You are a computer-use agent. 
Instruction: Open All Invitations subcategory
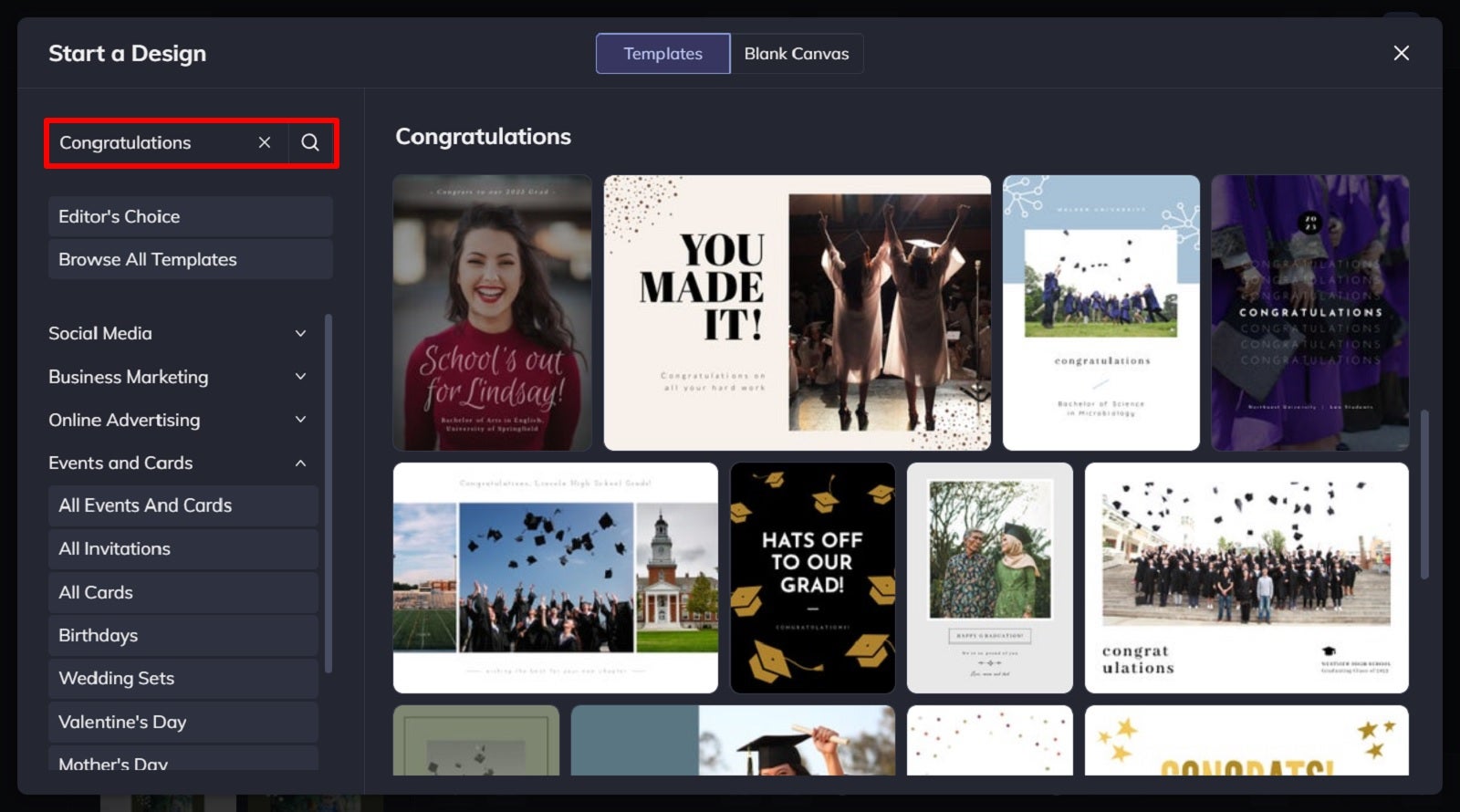coord(182,548)
